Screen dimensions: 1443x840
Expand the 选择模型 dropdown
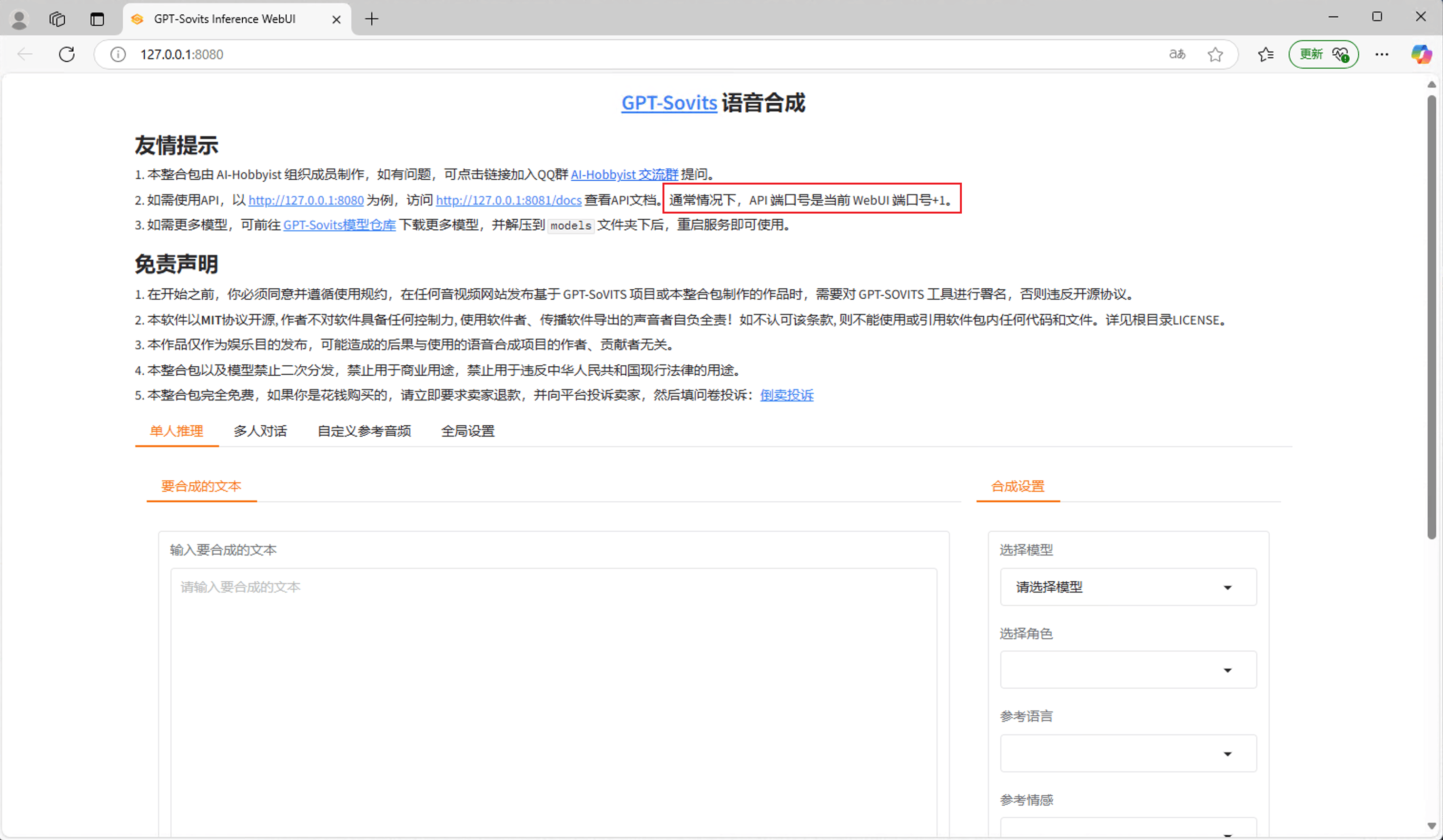[1127, 587]
